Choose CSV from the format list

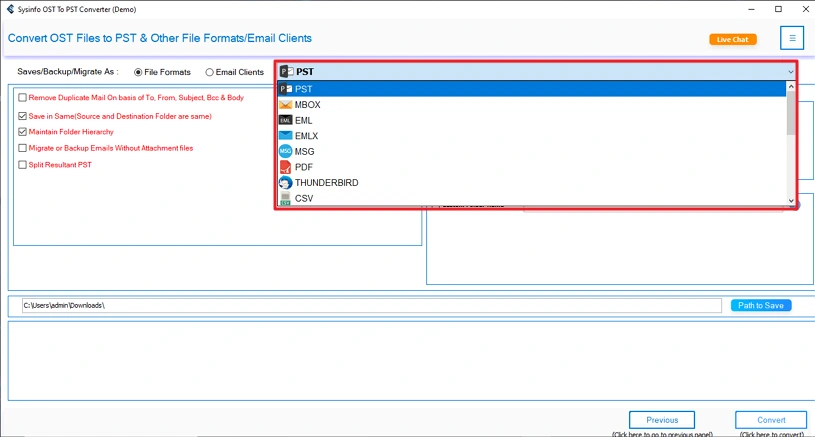[532, 198]
